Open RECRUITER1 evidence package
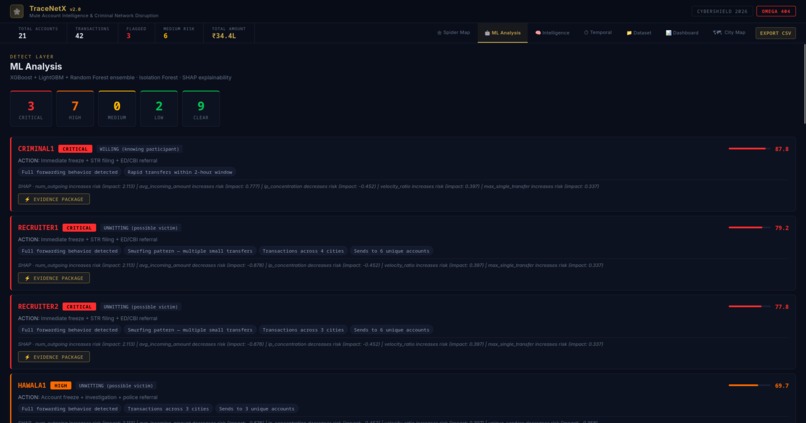The image size is (806, 423). [x=54, y=278]
